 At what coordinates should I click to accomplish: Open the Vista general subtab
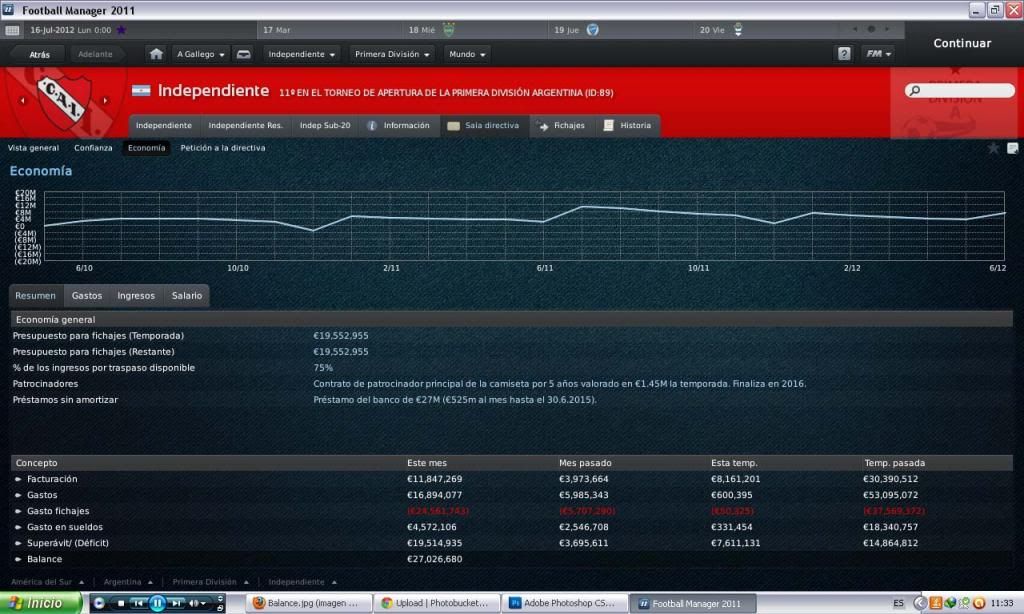pos(33,148)
